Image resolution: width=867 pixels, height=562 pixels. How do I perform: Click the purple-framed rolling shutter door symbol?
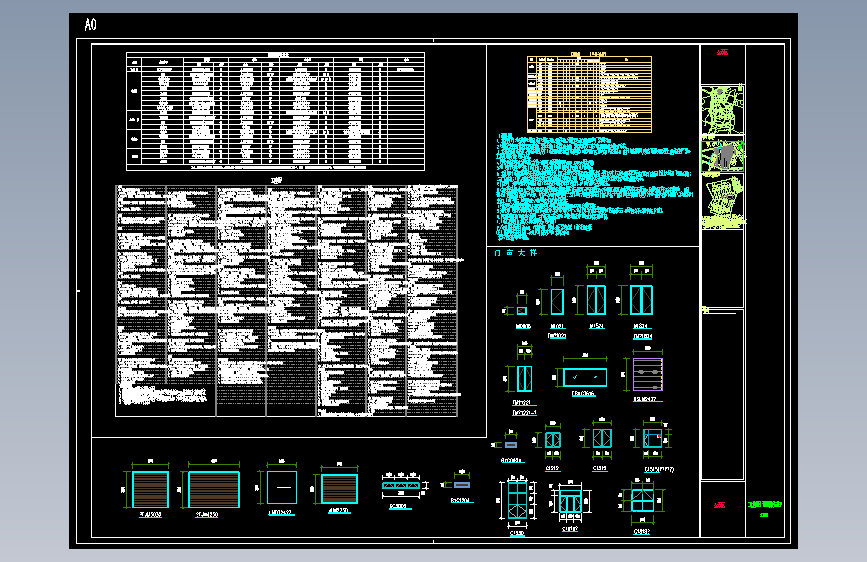(x=647, y=374)
